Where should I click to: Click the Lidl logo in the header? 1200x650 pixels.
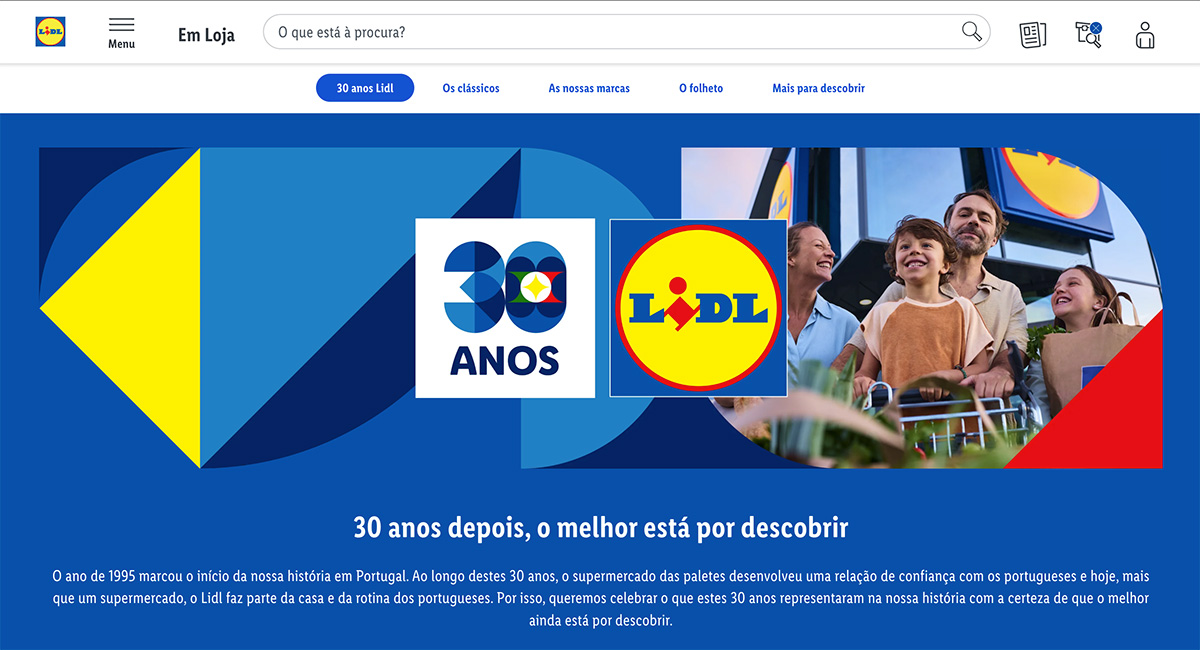point(50,32)
